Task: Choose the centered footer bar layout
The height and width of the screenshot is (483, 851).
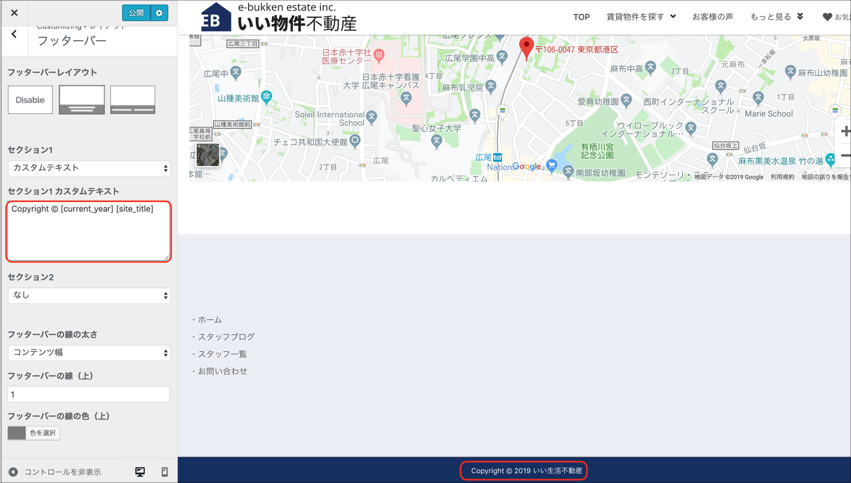Action: click(82, 100)
